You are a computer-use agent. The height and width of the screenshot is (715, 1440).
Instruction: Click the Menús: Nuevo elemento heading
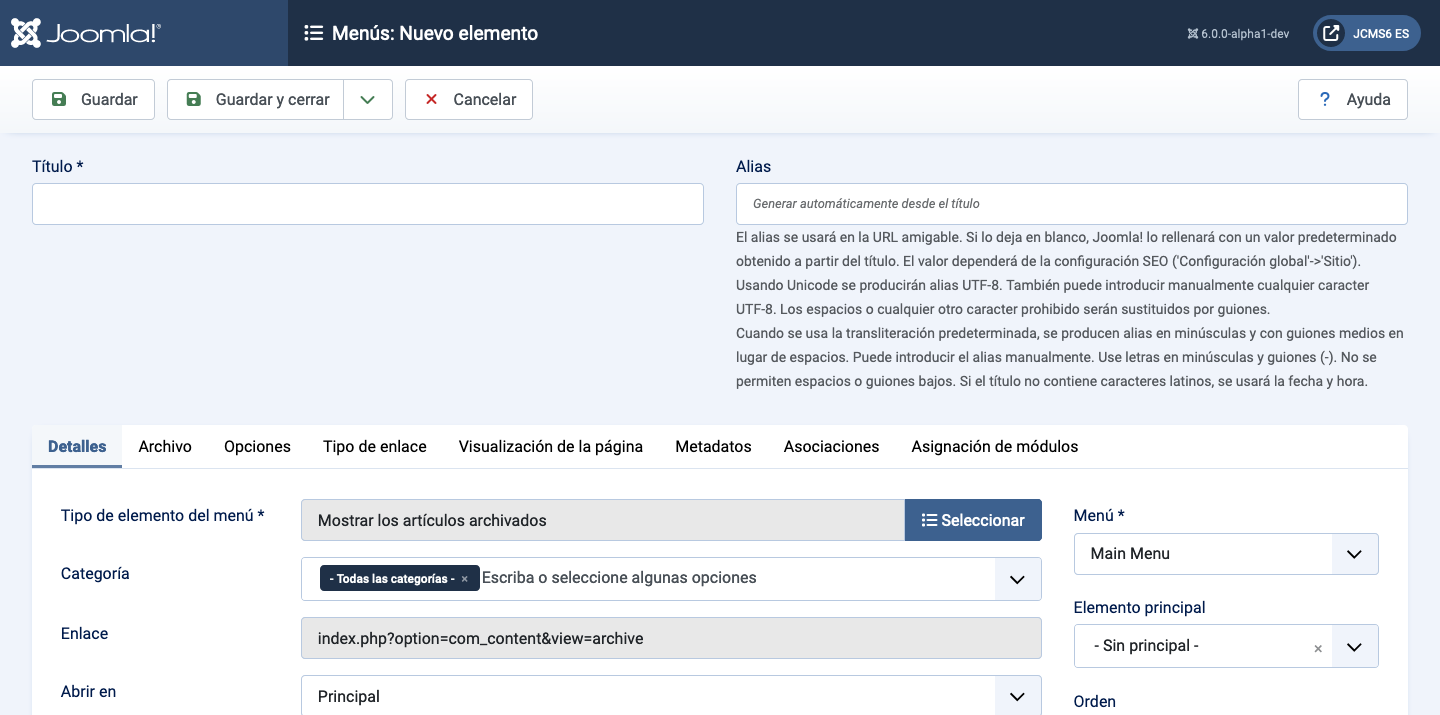tap(435, 33)
